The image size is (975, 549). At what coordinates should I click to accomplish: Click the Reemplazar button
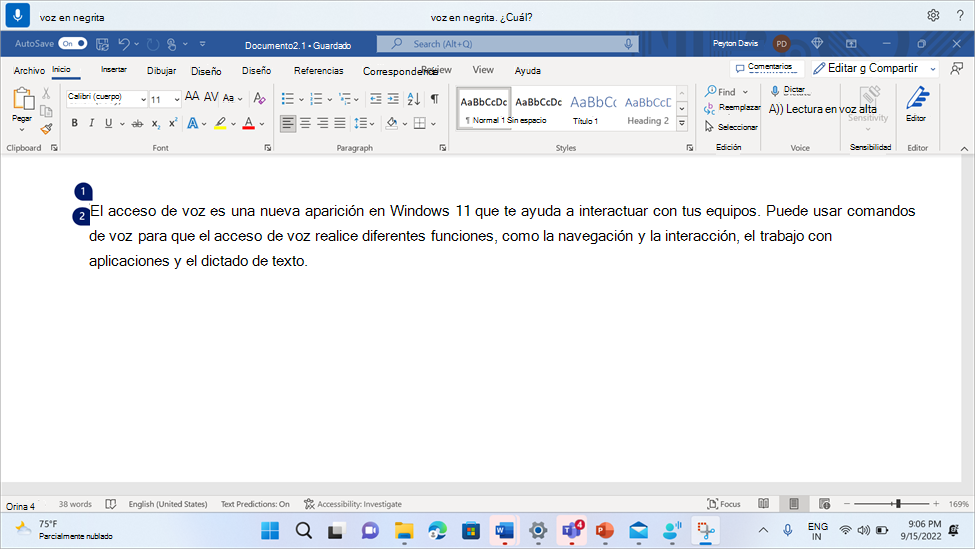pyautogui.click(x=732, y=108)
